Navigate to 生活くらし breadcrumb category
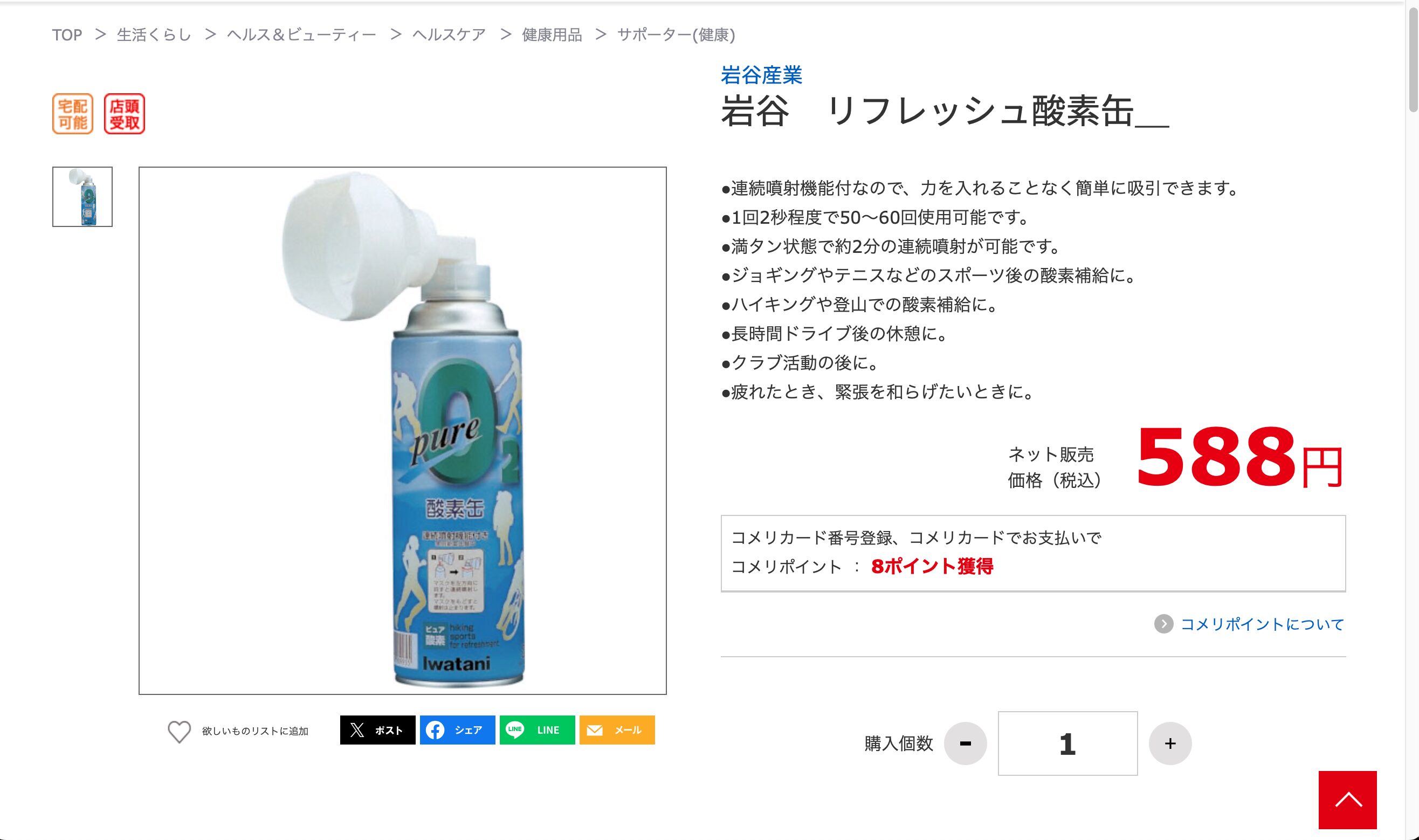 tap(154, 35)
